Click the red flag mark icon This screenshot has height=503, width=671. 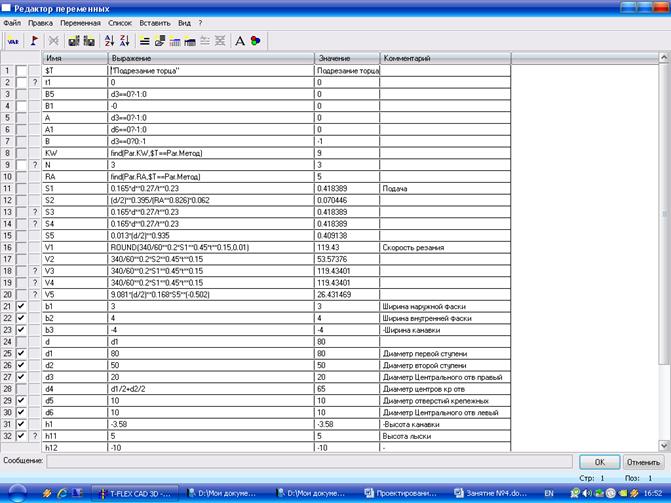(x=34, y=41)
